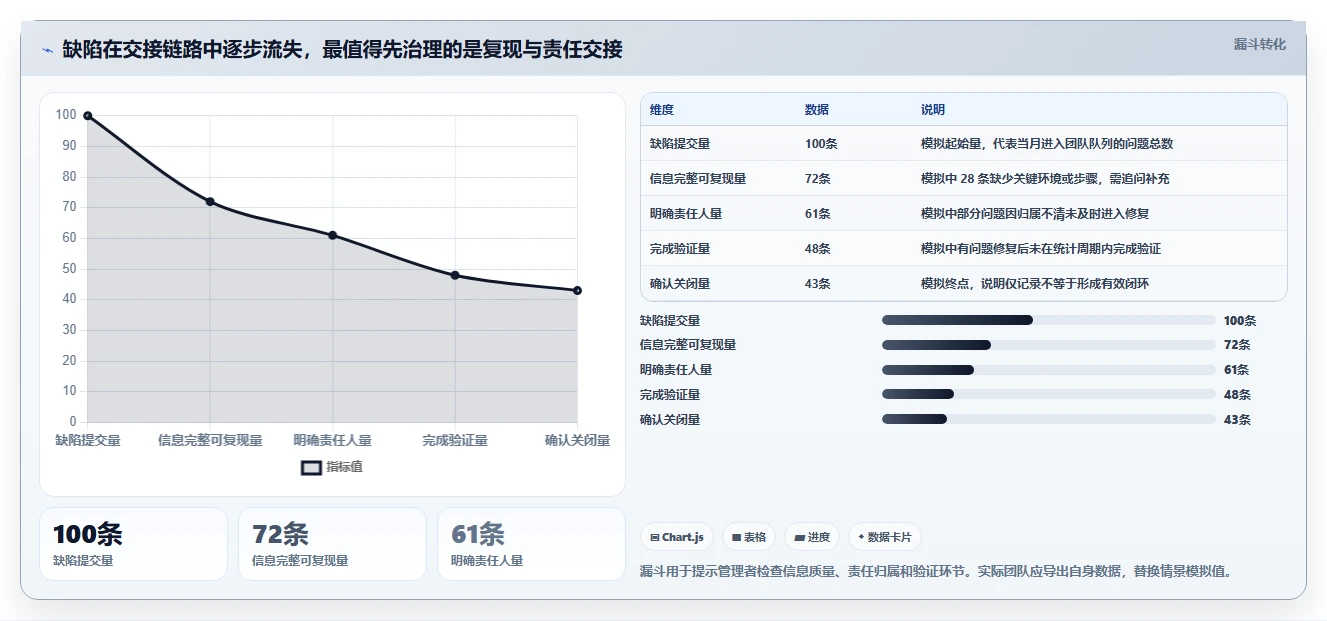The height and width of the screenshot is (621, 1327).
Task: Click the 61条 value in the table
Action: click(x=818, y=214)
